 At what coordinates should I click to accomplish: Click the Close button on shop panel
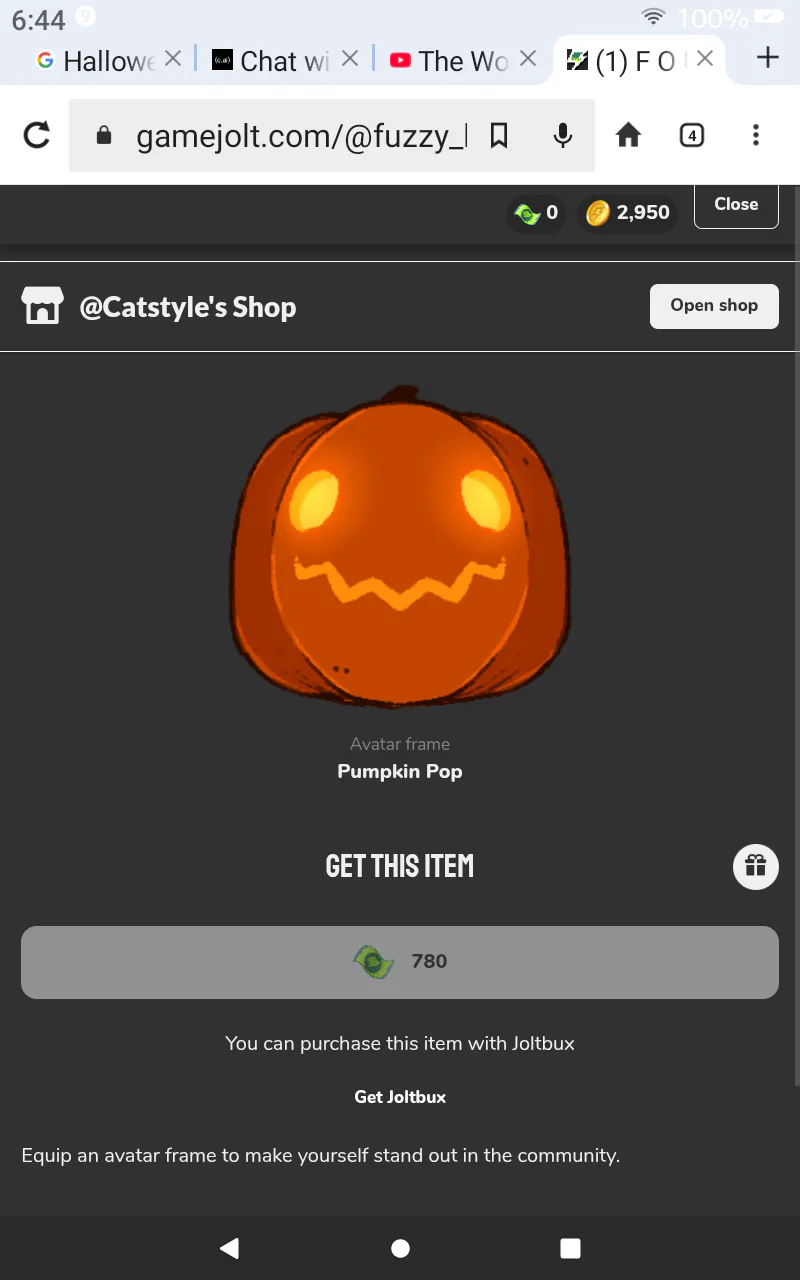point(736,204)
